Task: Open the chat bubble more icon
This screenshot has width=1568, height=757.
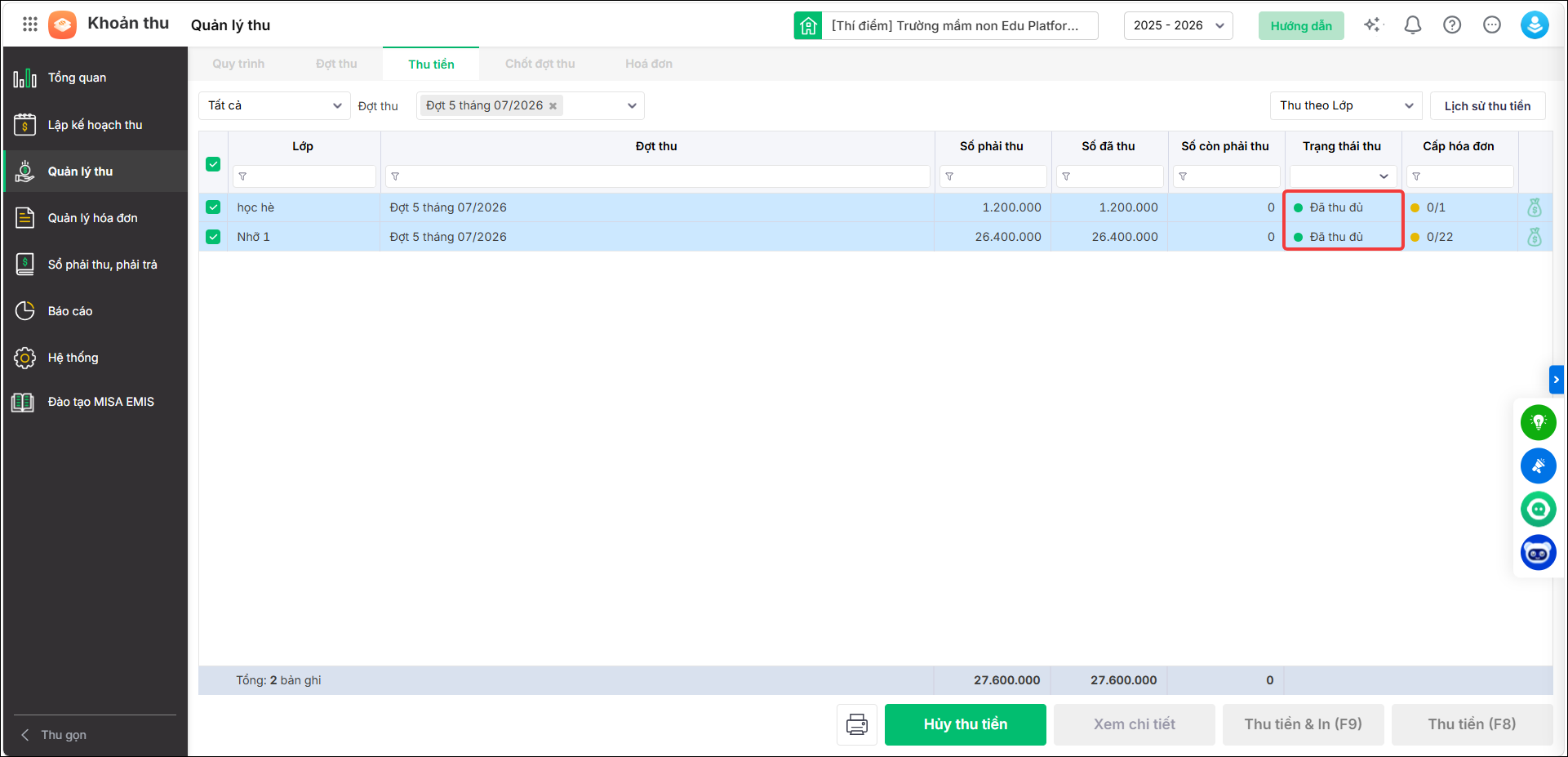Action: click(1492, 24)
